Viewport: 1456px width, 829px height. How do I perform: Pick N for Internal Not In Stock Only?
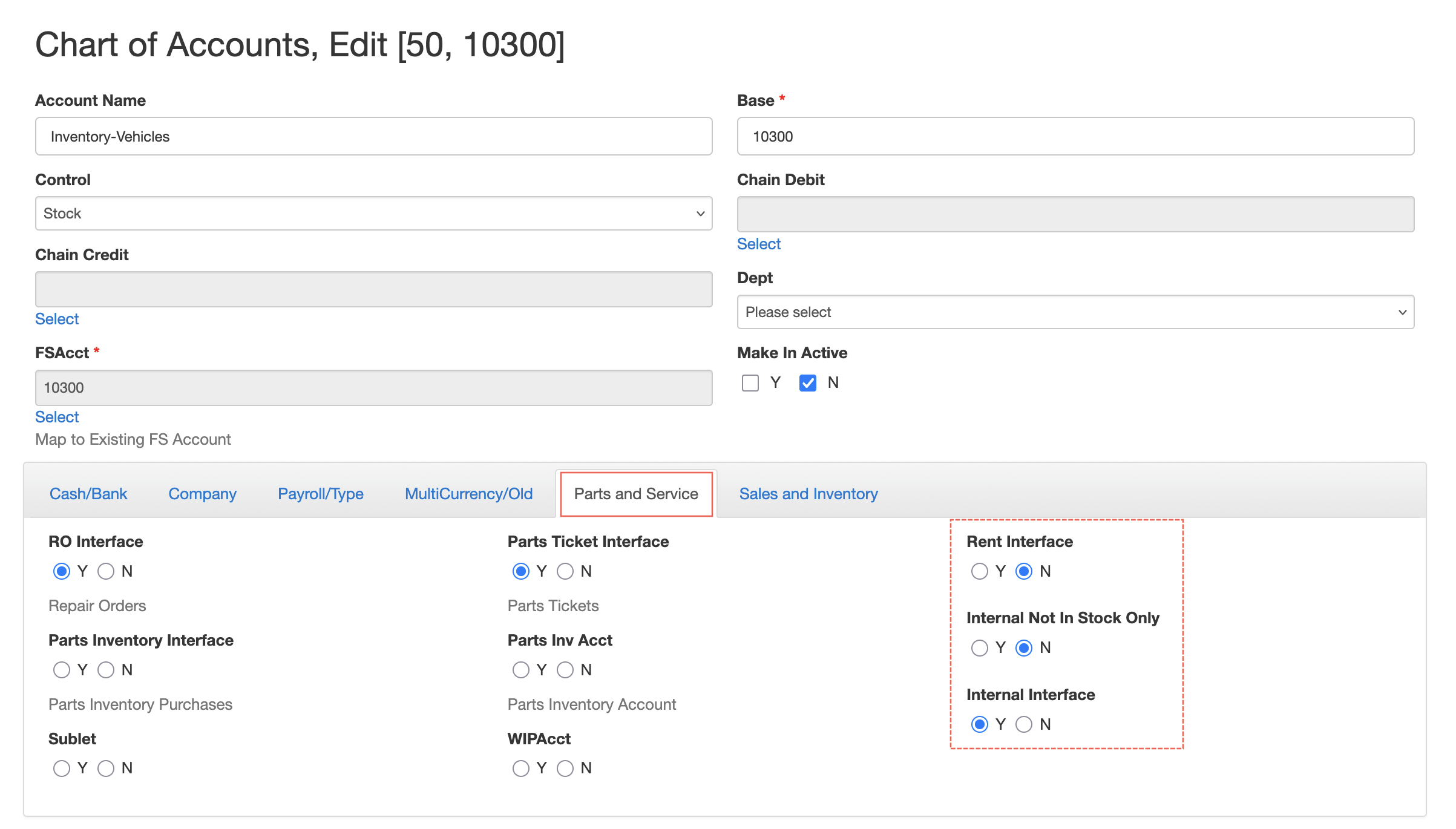(1024, 648)
